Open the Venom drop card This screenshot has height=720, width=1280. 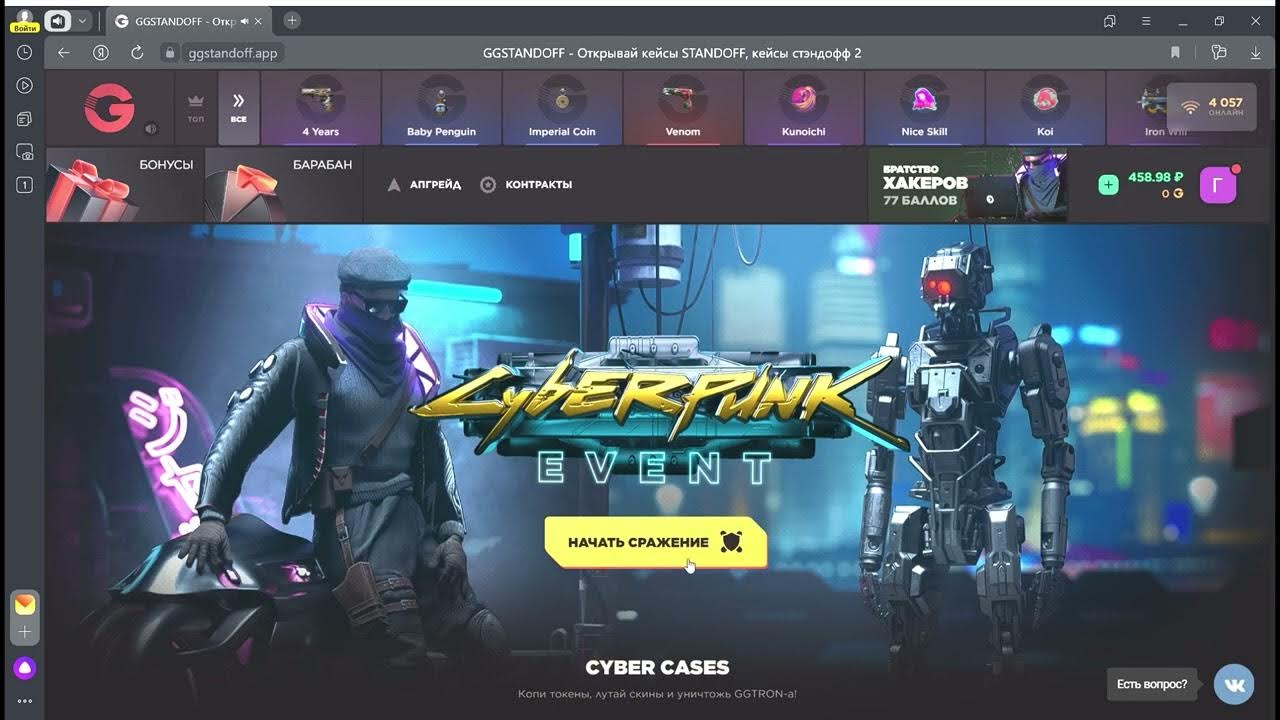pos(683,109)
